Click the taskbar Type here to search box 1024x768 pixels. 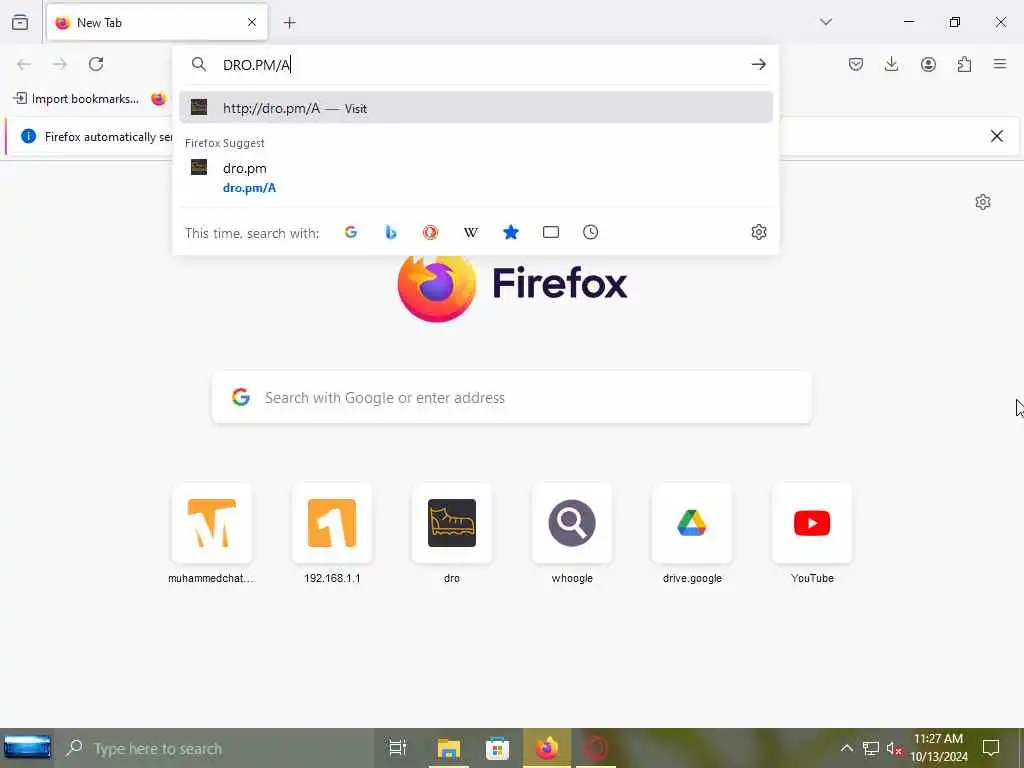point(213,748)
